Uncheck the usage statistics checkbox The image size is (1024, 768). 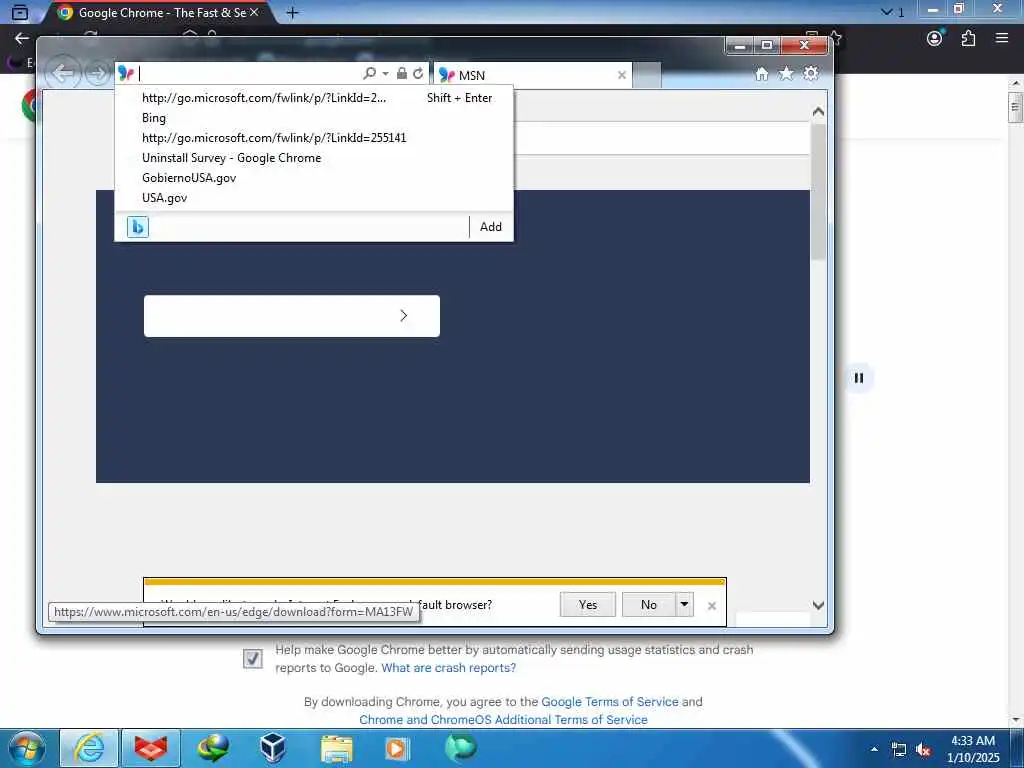tap(253, 659)
